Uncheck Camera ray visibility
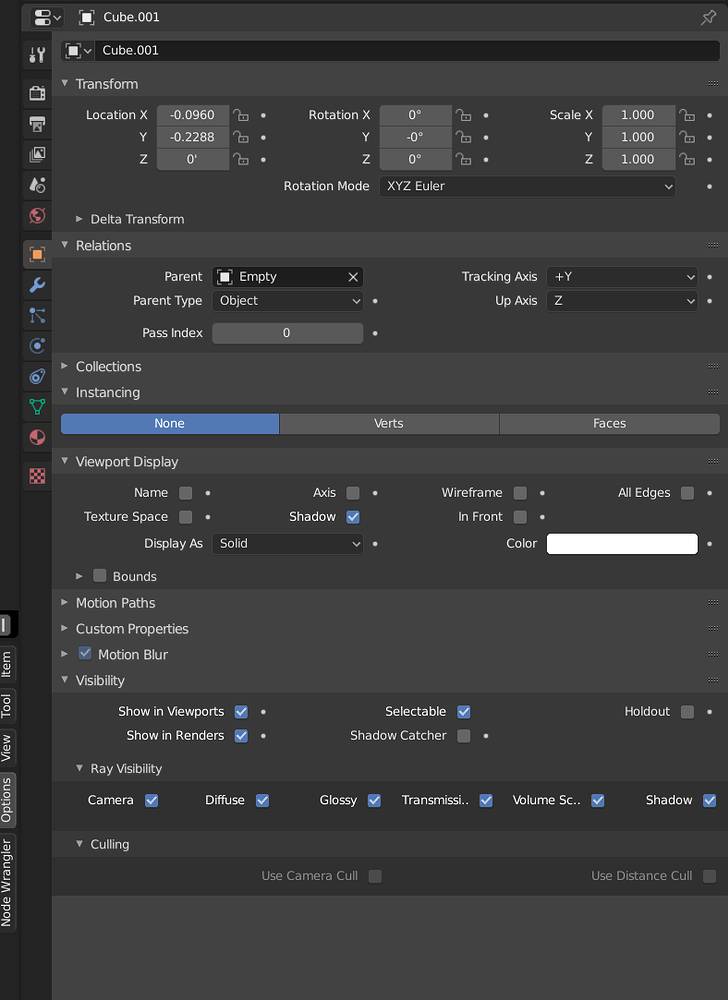The height and width of the screenshot is (1000, 728). click(x=151, y=800)
